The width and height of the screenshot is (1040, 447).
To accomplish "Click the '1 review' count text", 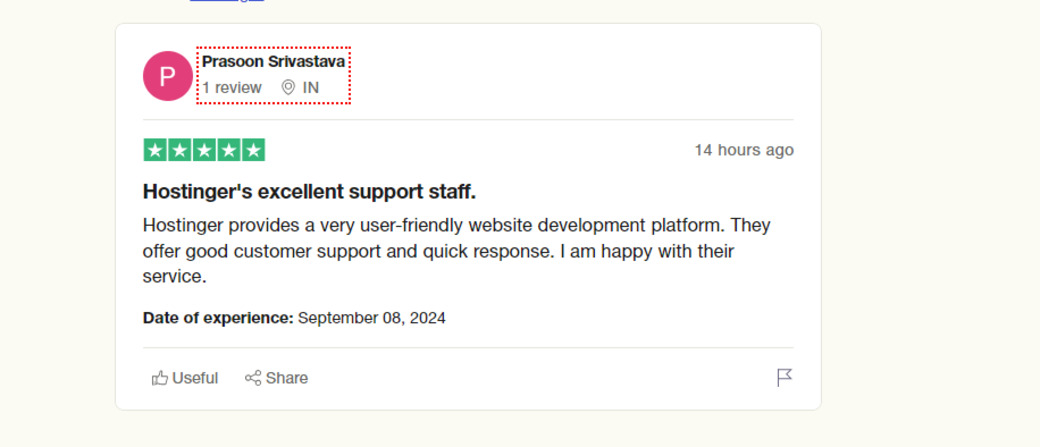I will pos(232,88).
